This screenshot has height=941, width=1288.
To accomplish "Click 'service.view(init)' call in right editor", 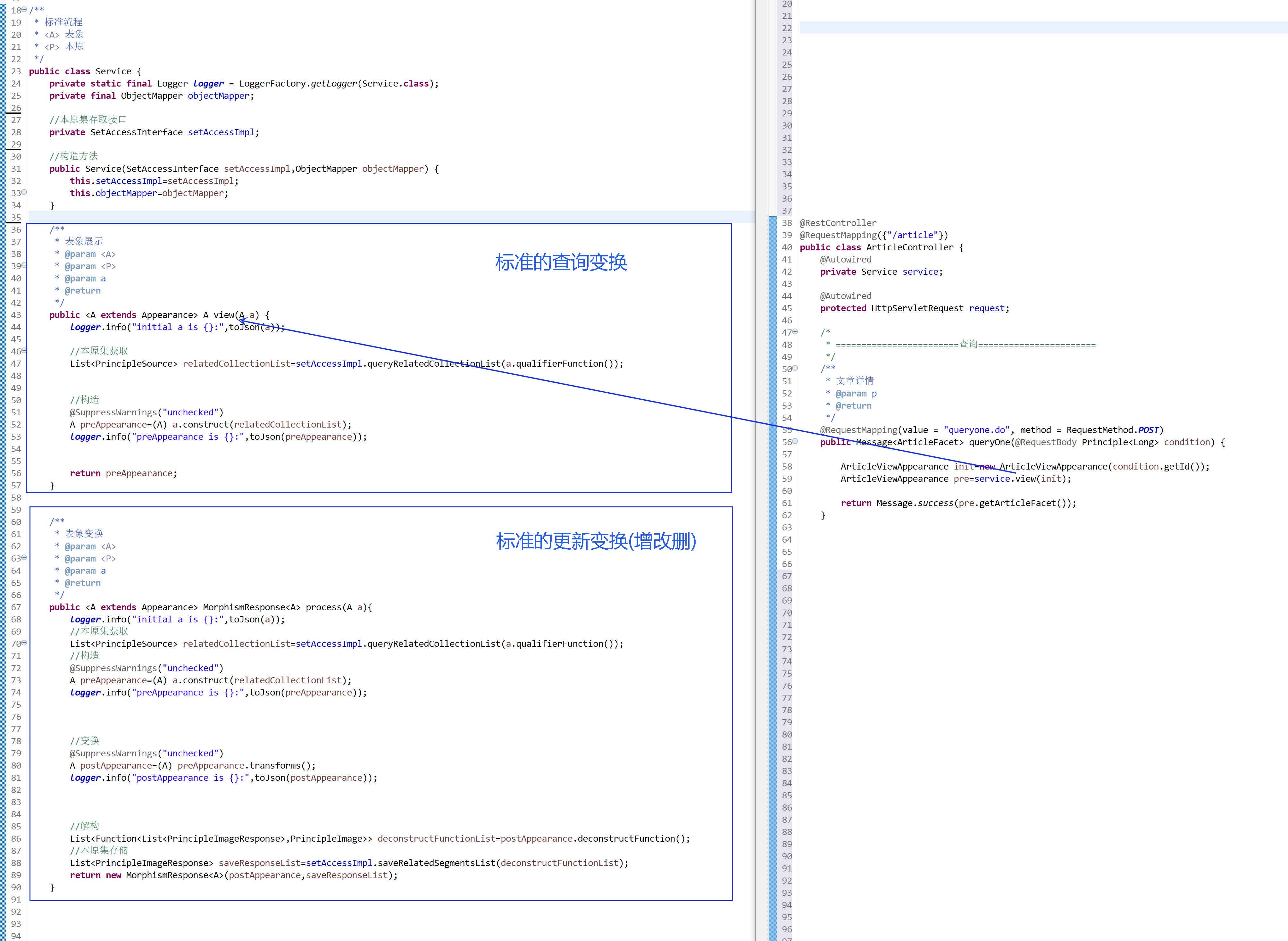I will point(1022,479).
